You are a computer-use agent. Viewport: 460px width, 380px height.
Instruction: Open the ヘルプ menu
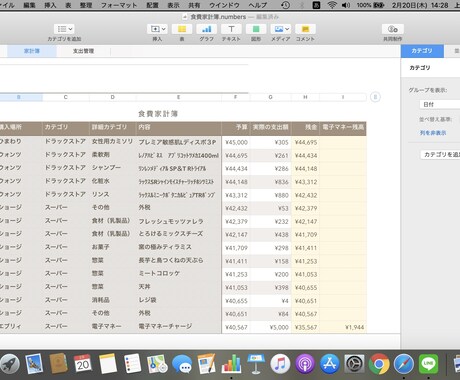pyautogui.click(x=258, y=5)
